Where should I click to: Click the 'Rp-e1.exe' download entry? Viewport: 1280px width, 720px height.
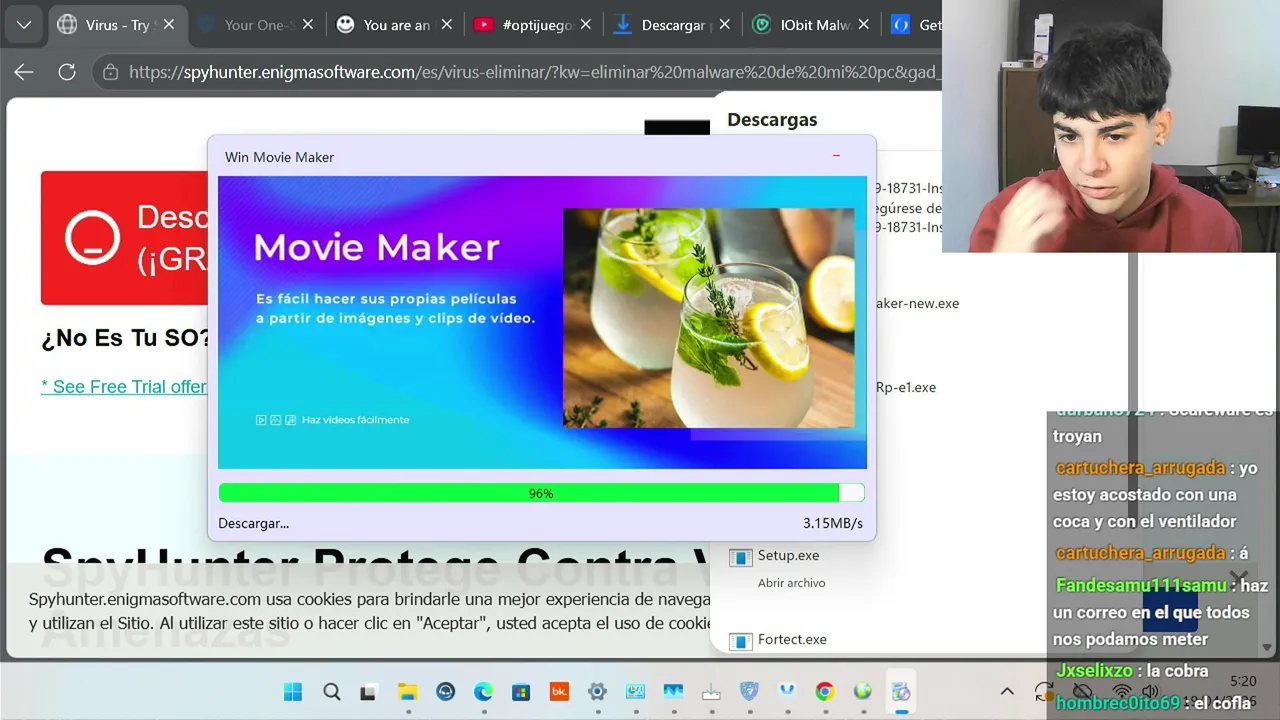point(906,387)
